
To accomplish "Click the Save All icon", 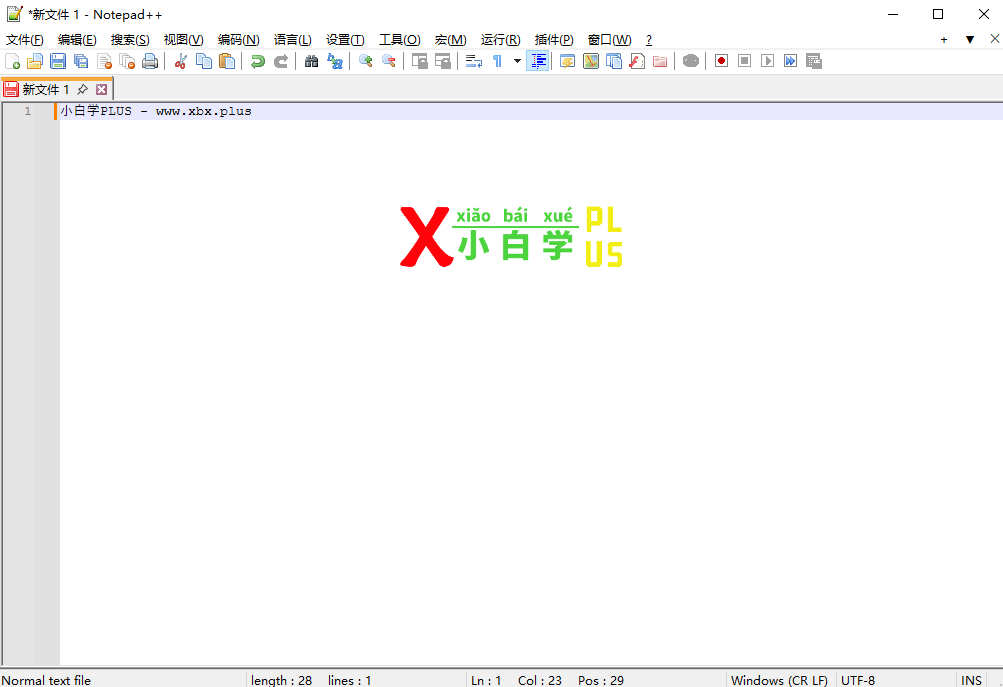I will pyautogui.click(x=80, y=60).
